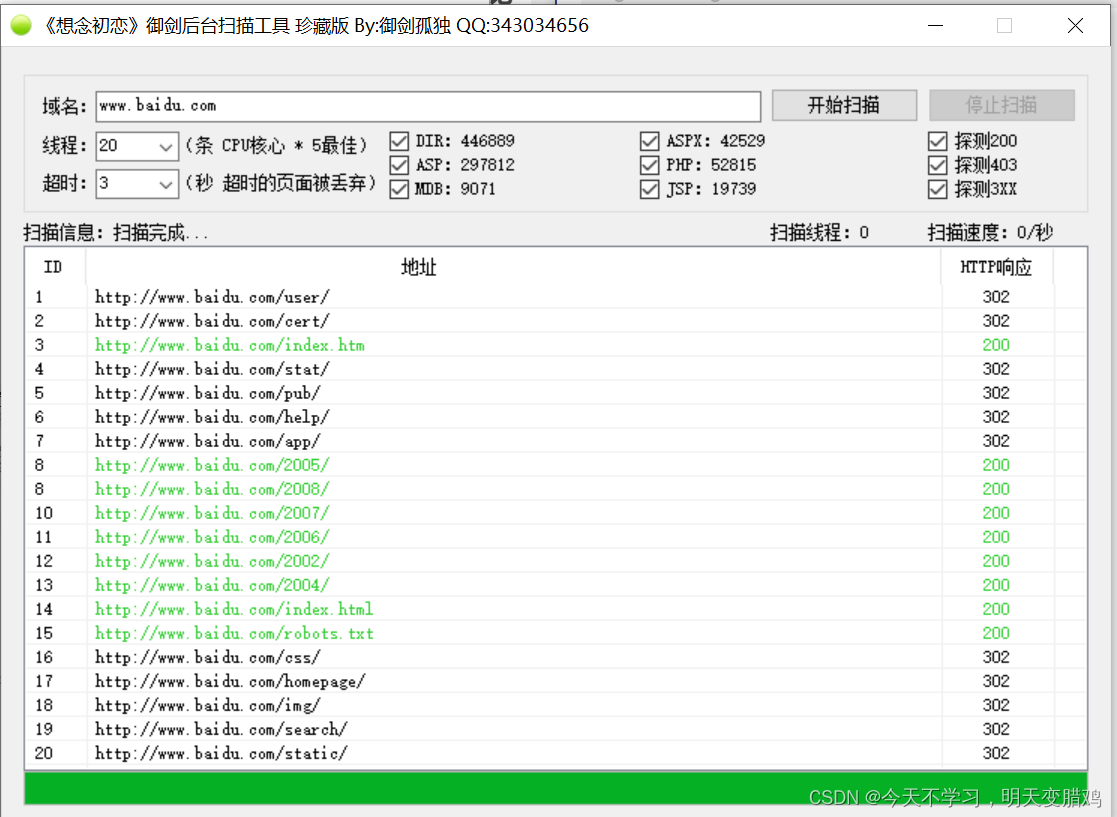1117x817 pixels.
Task: Minimize the scanner window
Action: tap(936, 26)
